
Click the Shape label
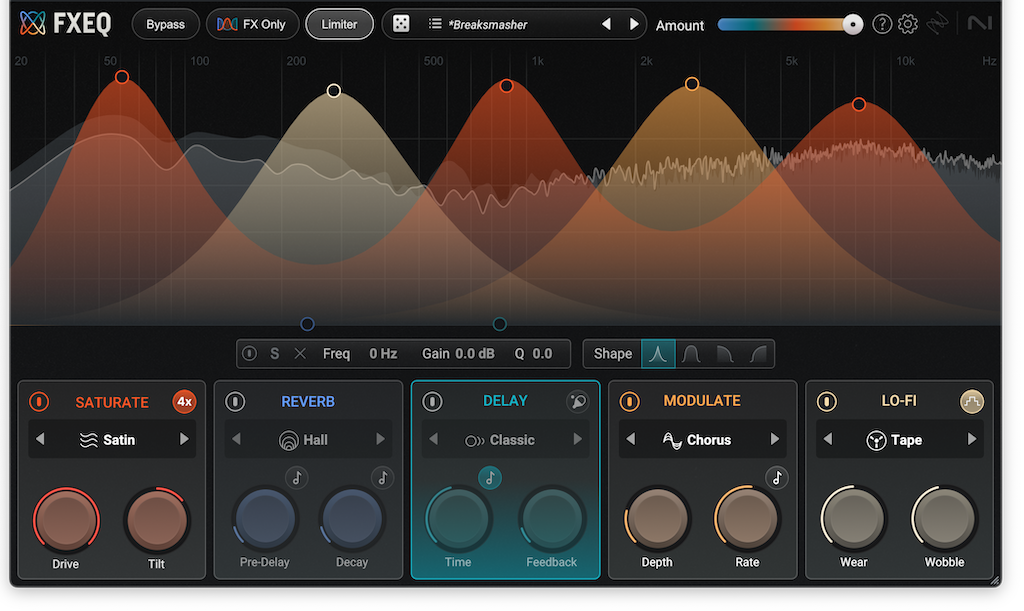(613, 354)
